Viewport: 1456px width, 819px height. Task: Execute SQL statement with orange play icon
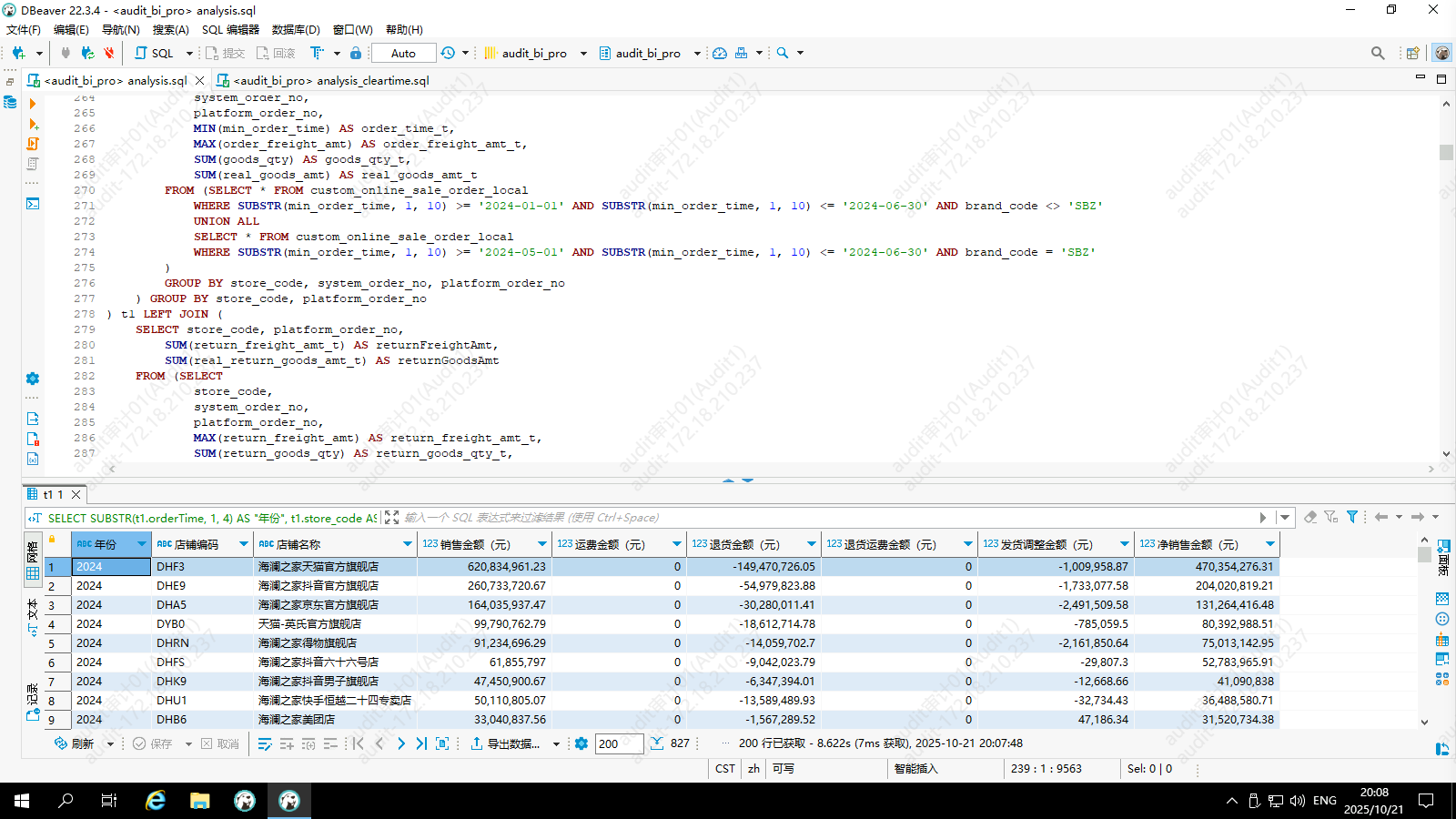pyautogui.click(x=33, y=104)
